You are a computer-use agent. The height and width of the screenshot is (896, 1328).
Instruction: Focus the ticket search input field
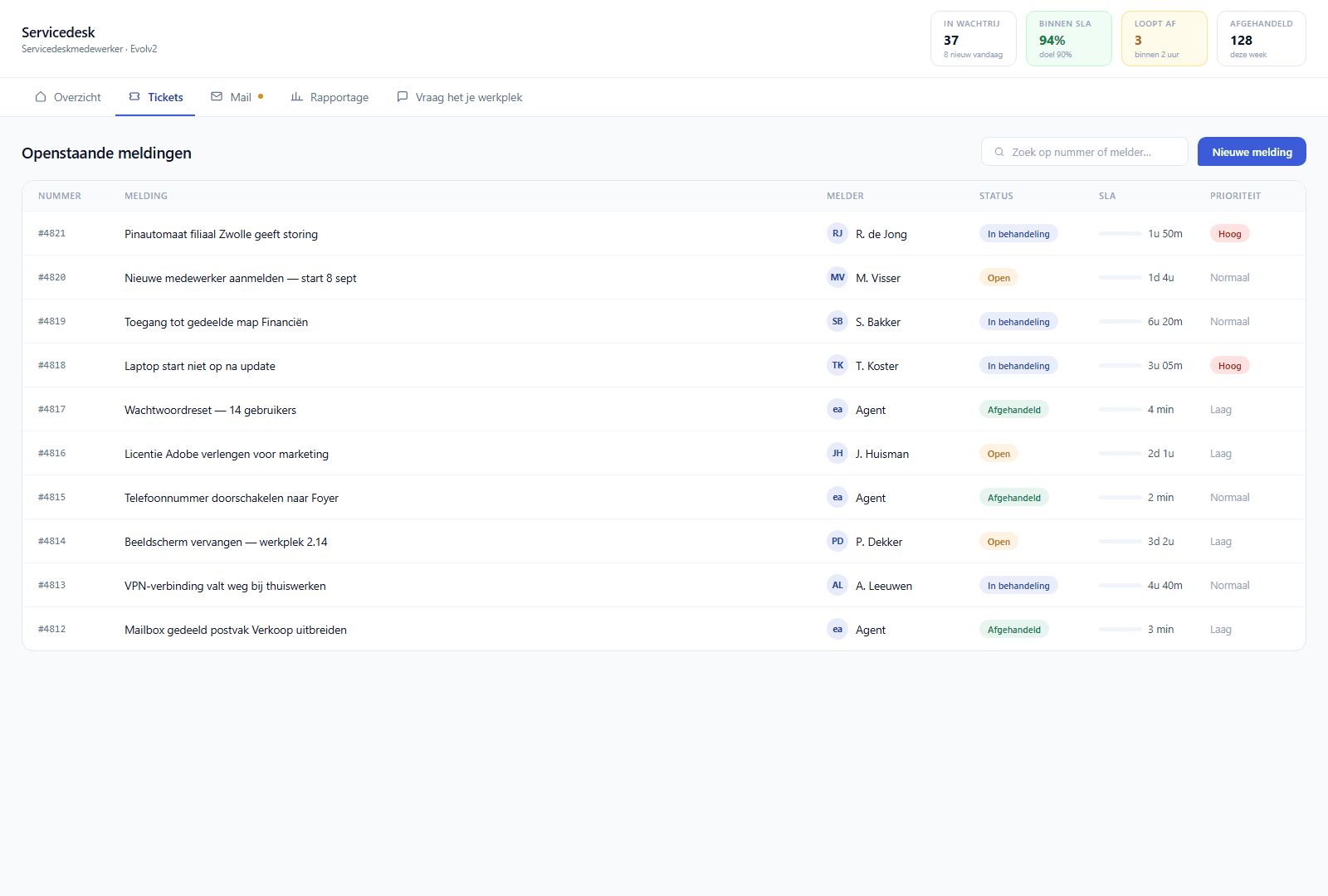[x=1085, y=152]
